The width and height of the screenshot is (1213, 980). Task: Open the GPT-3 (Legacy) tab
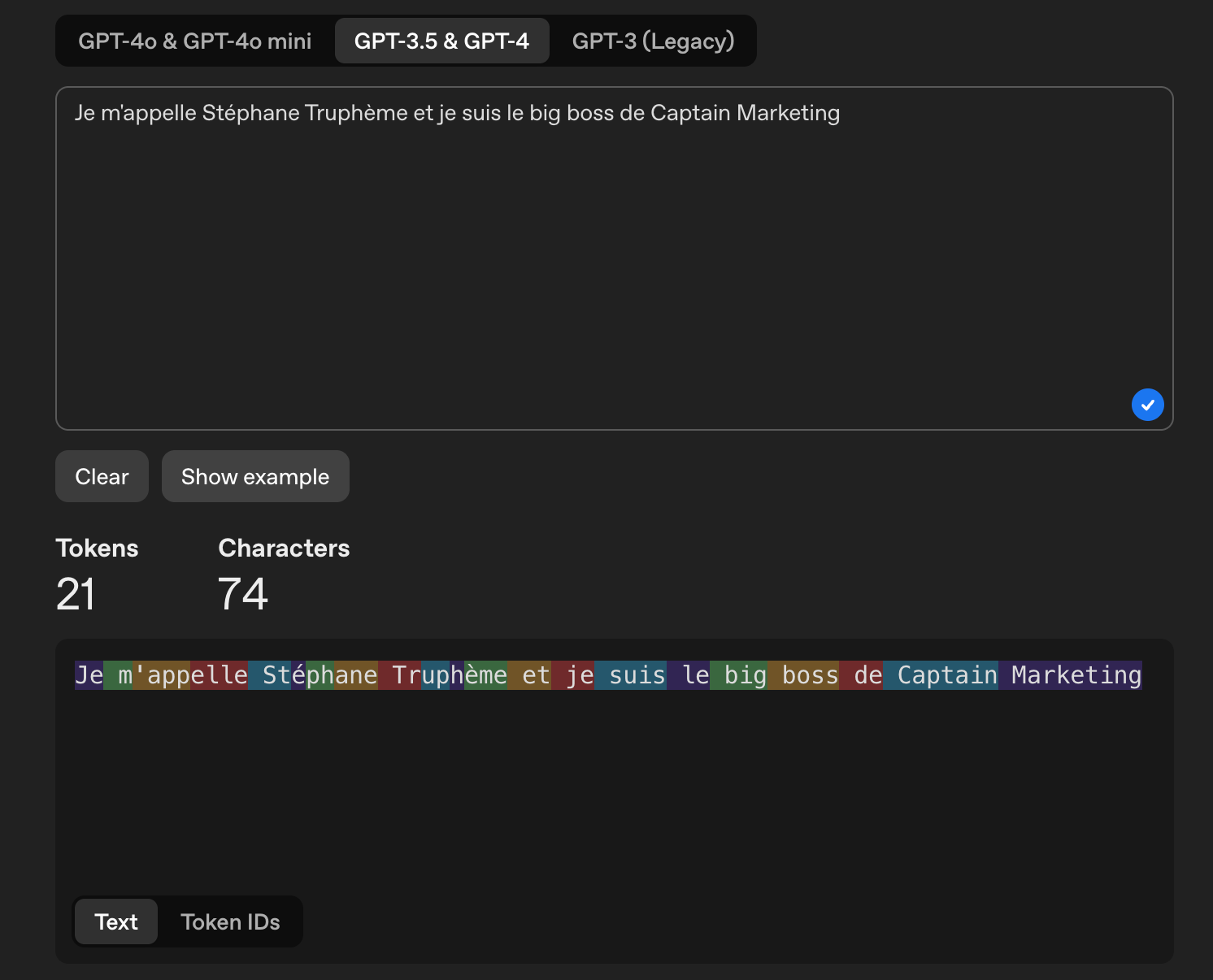pos(653,41)
